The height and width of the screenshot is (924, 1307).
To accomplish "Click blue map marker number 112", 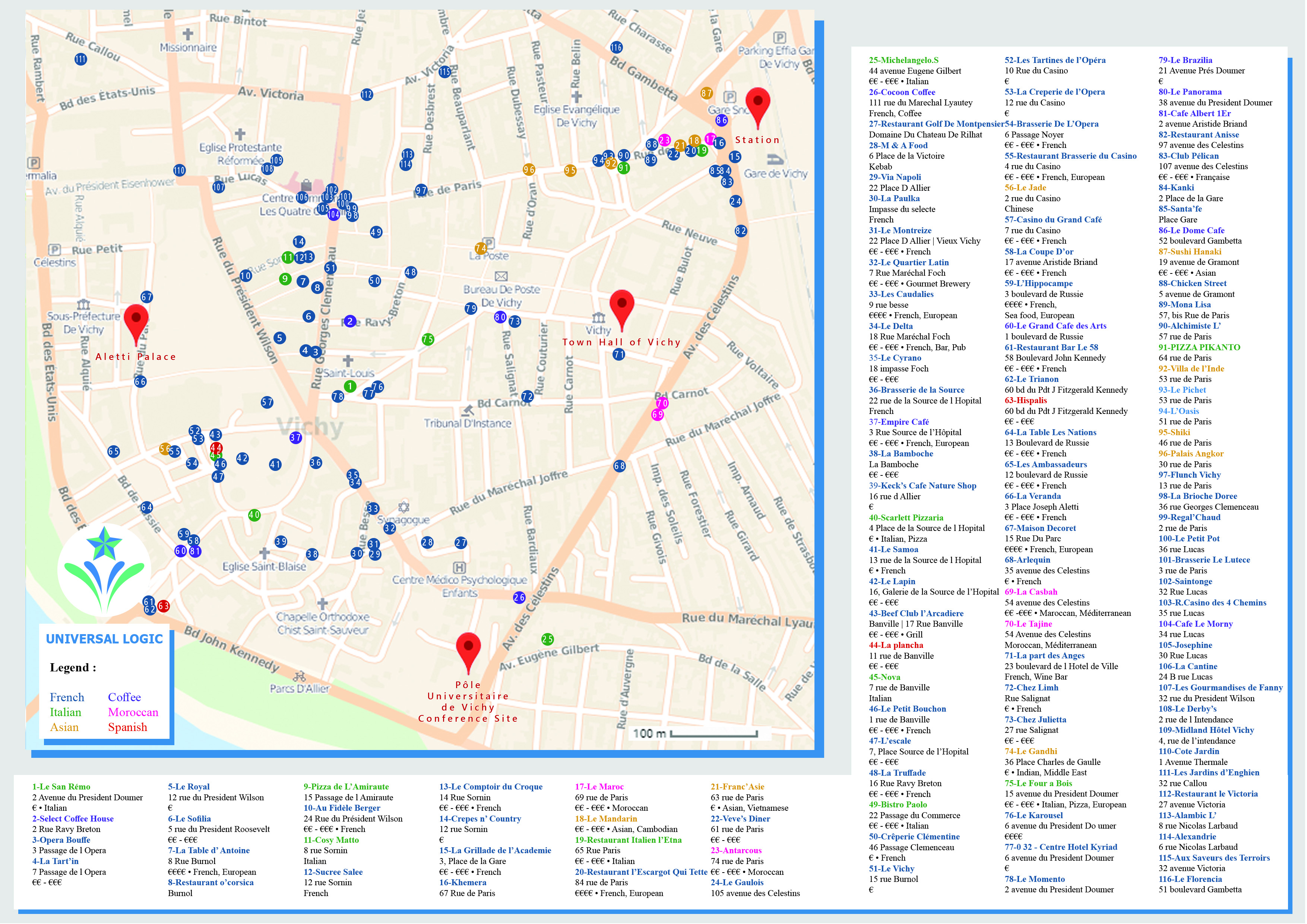I will point(367,95).
